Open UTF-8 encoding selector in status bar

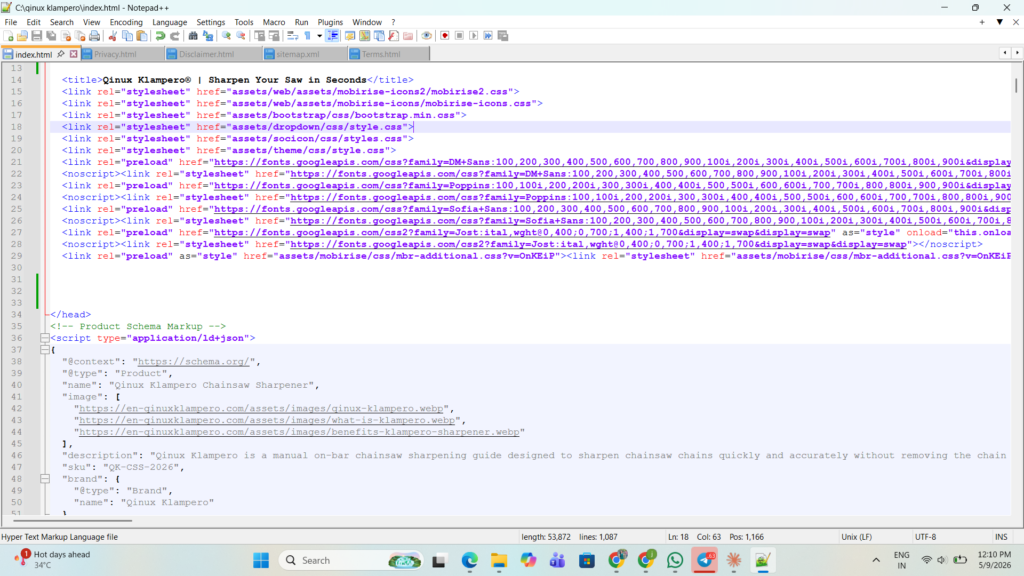925,537
